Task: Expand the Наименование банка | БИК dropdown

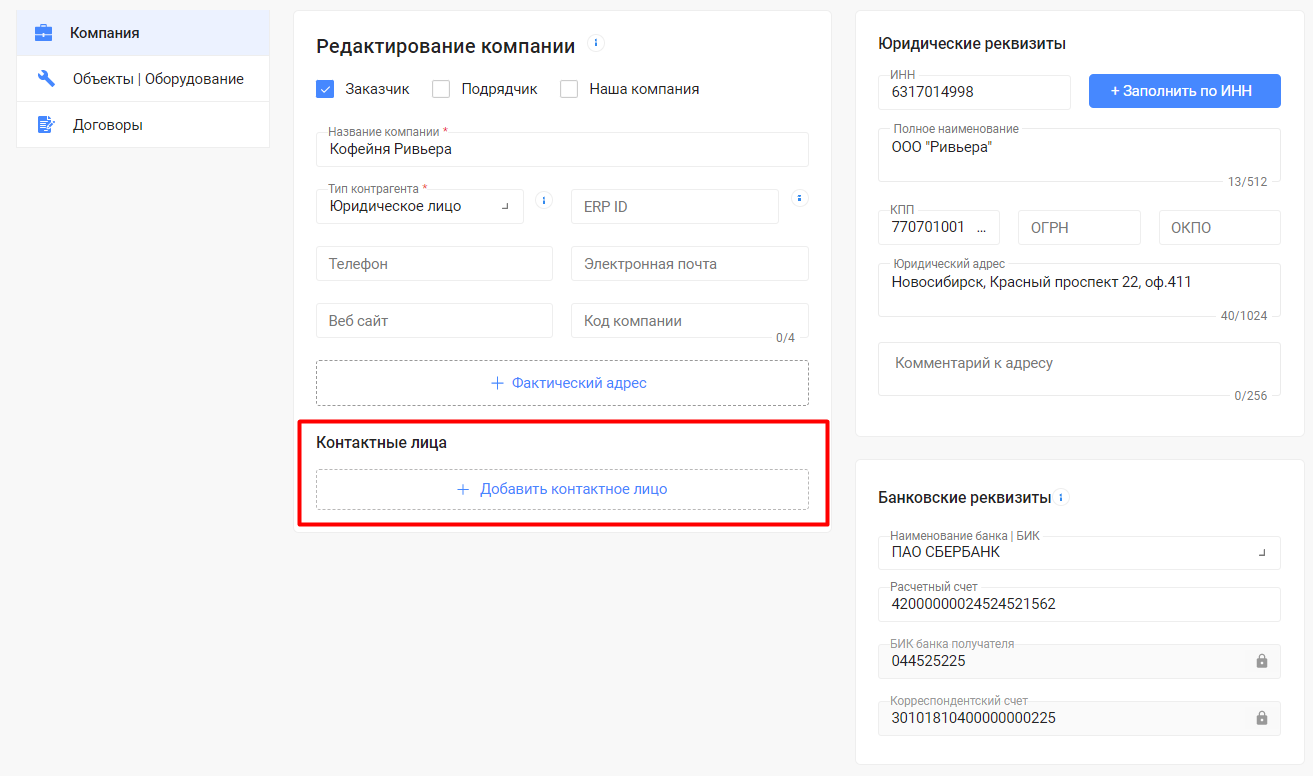Action: pos(1079,552)
